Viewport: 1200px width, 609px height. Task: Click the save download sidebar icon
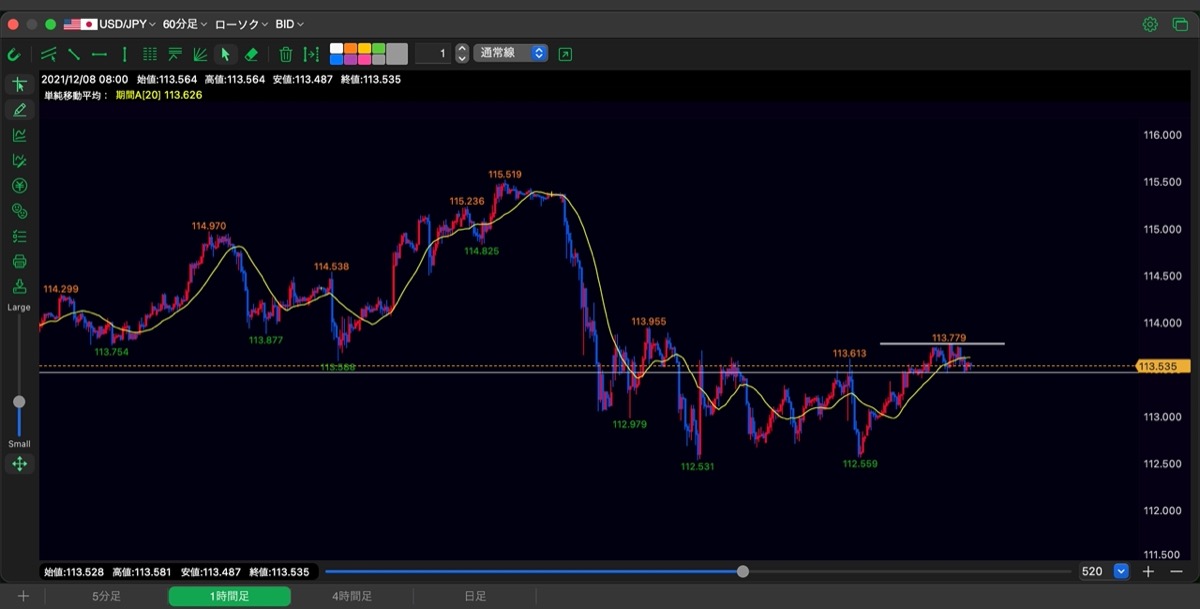click(x=19, y=287)
